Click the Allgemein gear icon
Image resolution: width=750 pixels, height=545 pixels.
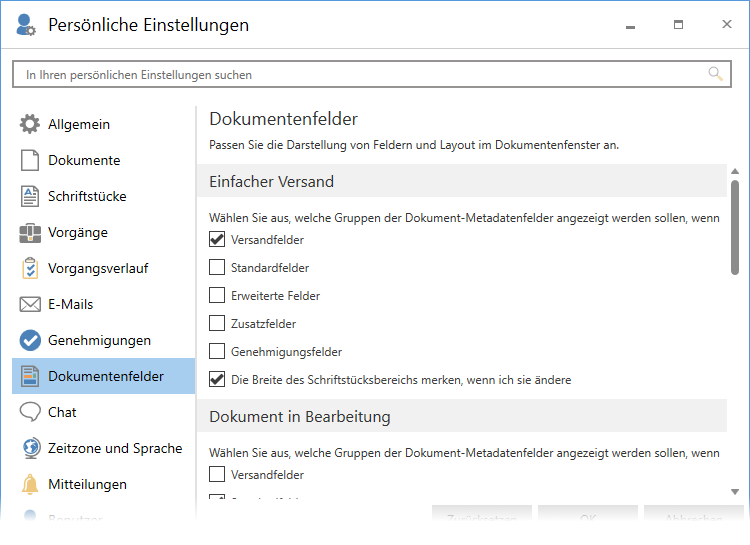point(30,124)
